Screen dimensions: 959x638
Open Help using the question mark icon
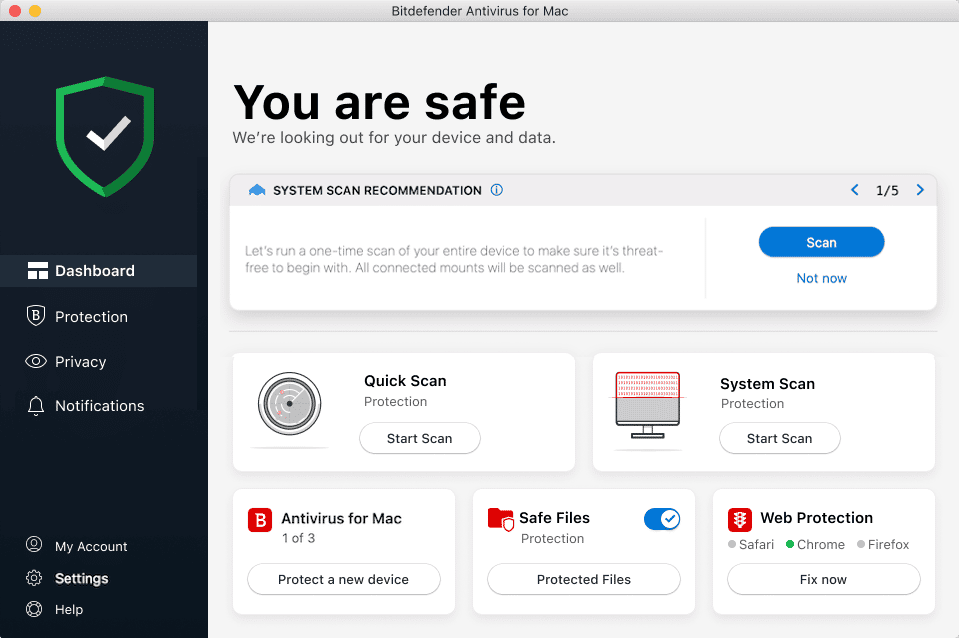(x=33, y=609)
